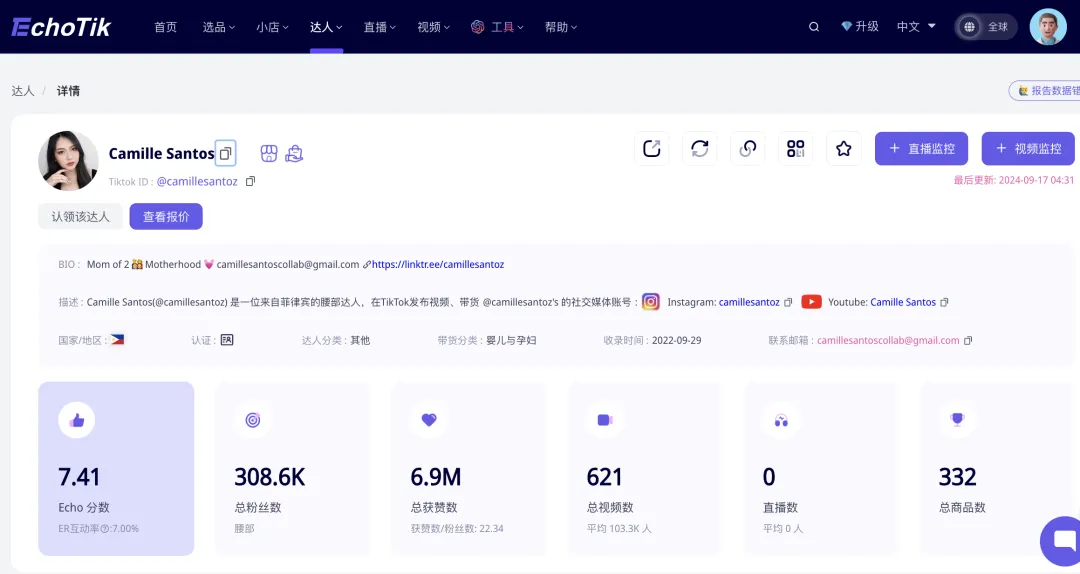Click the global region globe icon

click(x=969, y=27)
